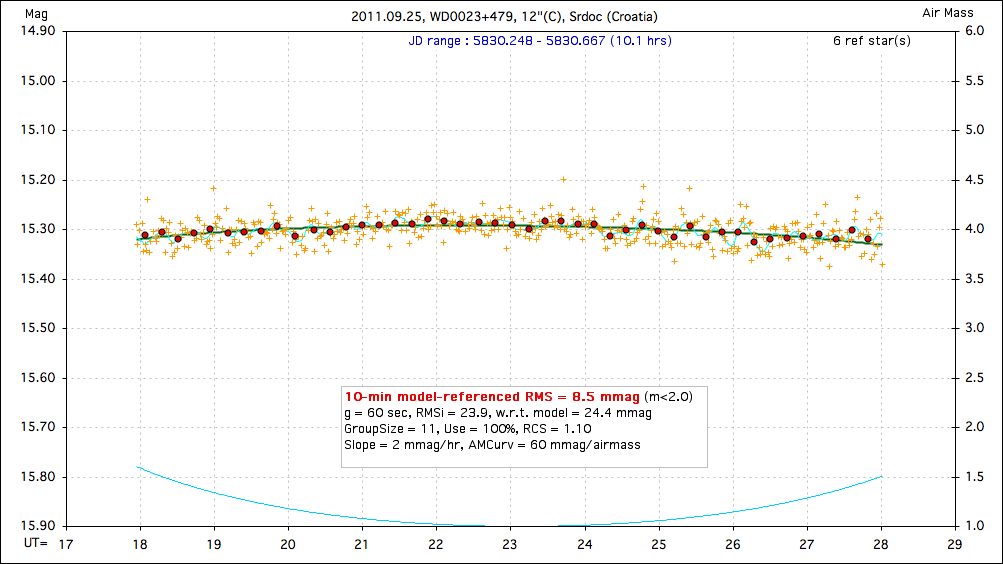Select the 'g = 60 sec, RMSi' line
This screenshot has height=564, width=1003.
tap(497, 412)
